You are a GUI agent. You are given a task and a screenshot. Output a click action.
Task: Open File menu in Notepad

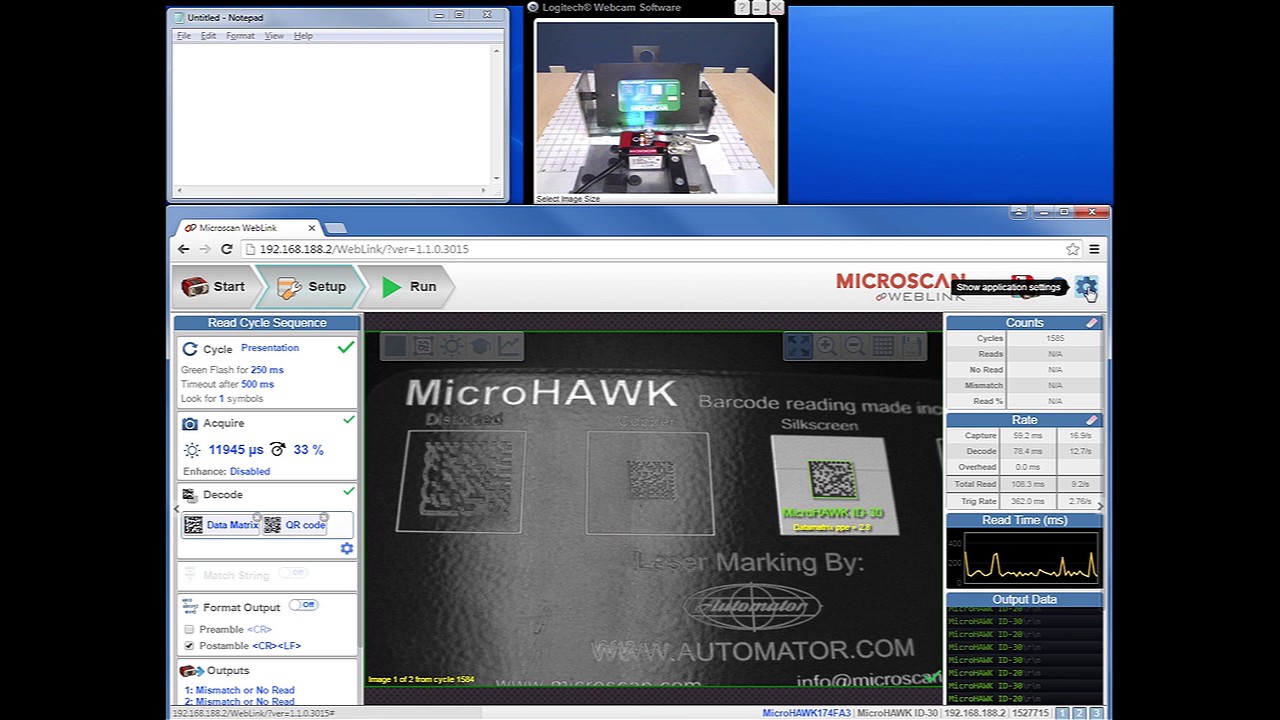click(184, 36)
